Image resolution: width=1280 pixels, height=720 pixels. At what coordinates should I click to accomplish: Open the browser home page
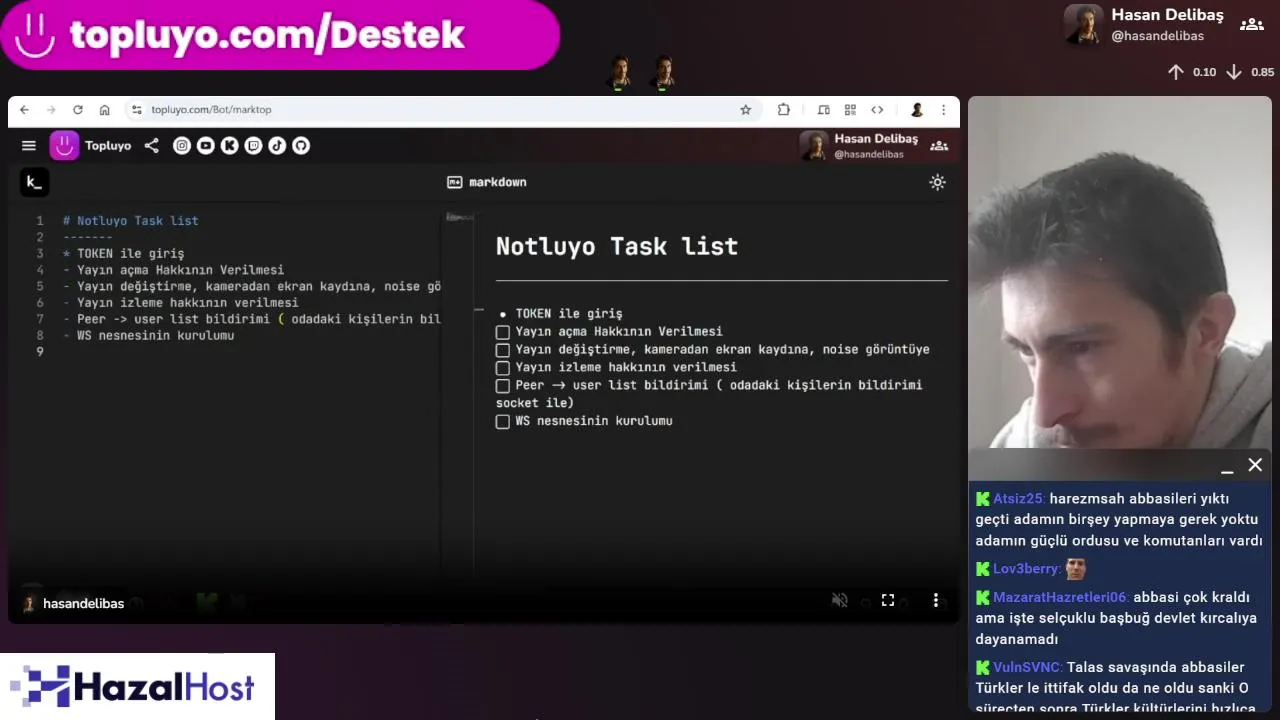pos(105,110)
